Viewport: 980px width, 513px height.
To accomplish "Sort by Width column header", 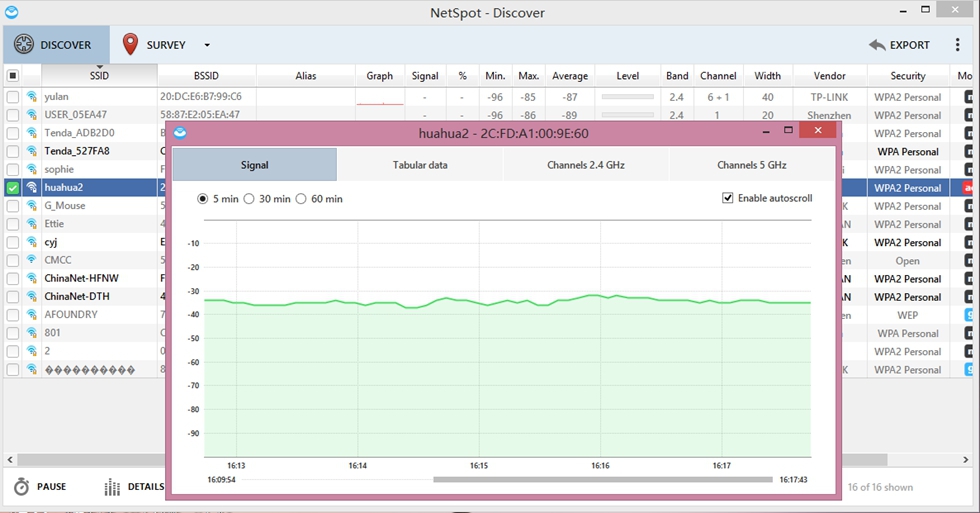I will (768, 76).
